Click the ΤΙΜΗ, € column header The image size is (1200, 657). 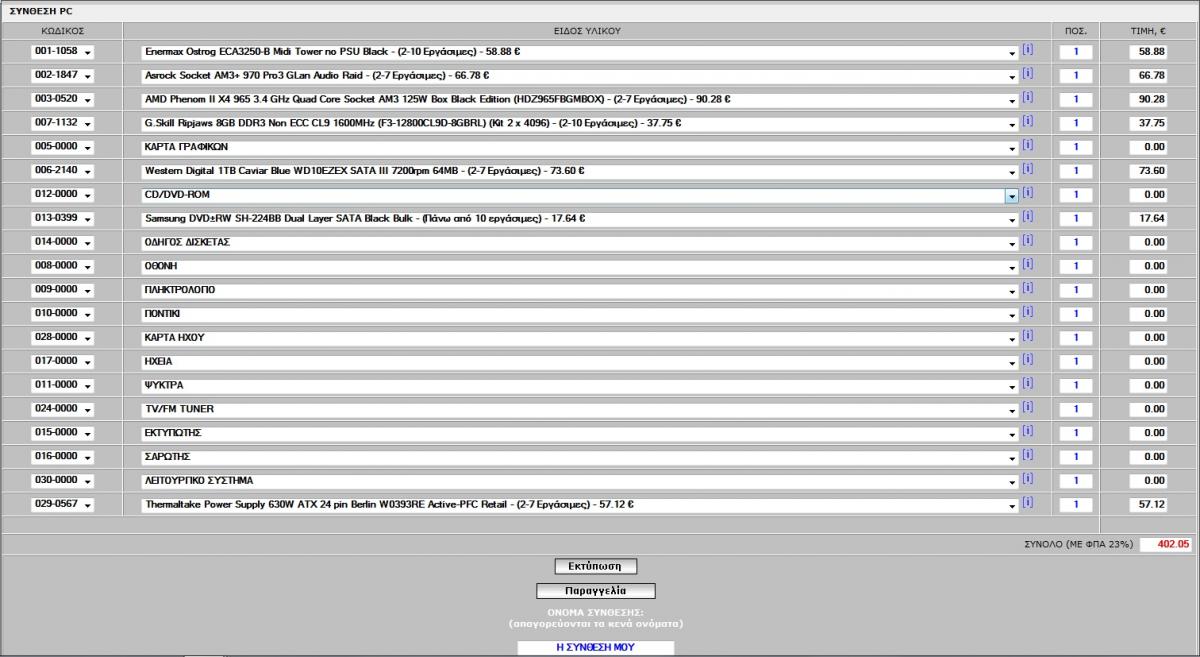[x=1149, y=31]
